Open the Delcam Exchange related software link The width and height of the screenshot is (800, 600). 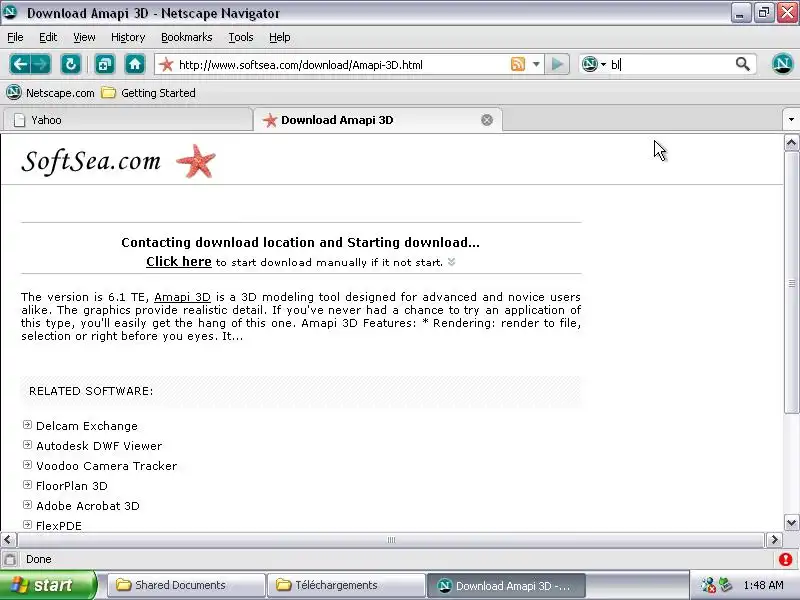[x=87, y=426]
